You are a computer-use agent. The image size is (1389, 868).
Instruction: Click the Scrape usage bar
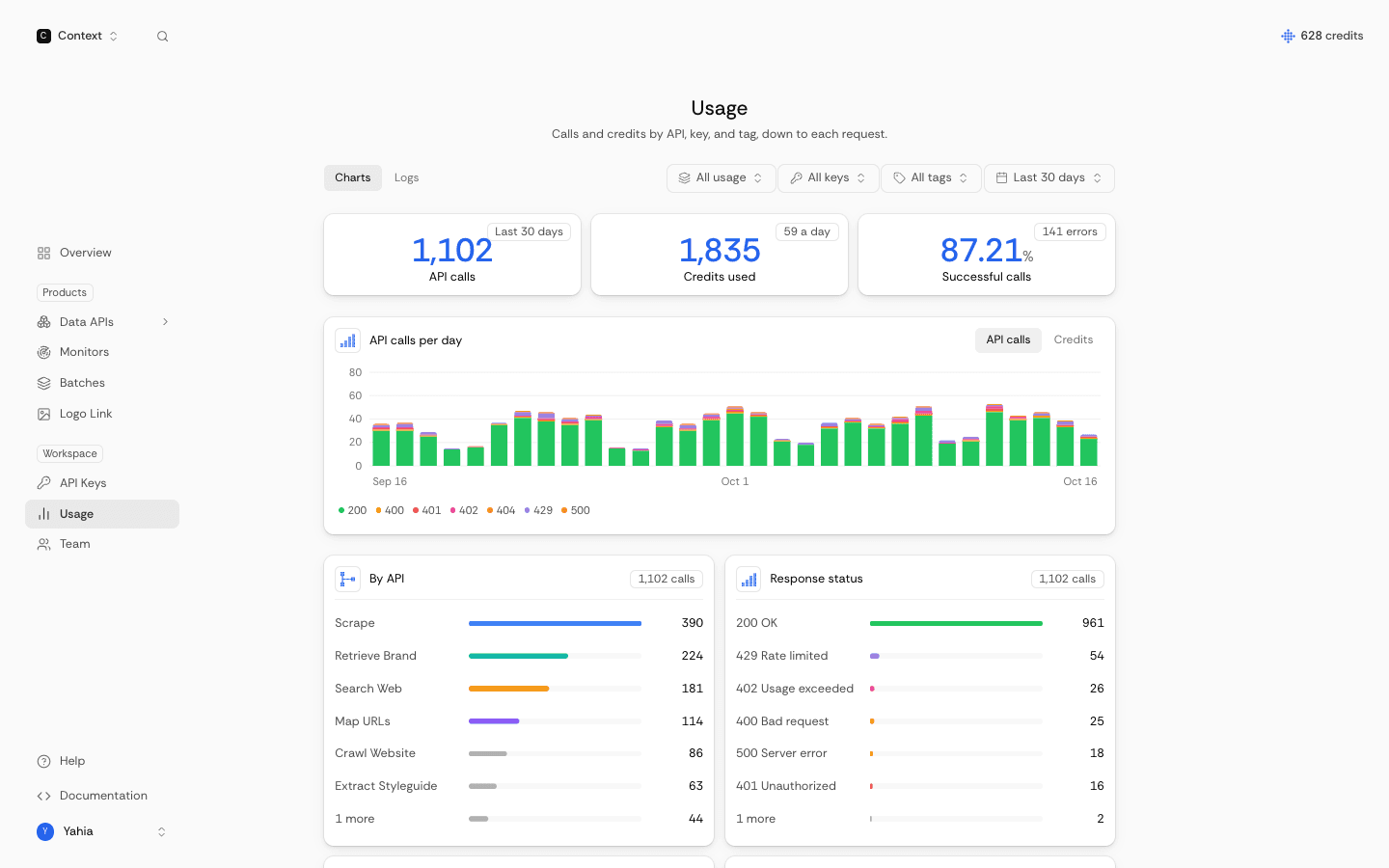(x=555, y=624)
